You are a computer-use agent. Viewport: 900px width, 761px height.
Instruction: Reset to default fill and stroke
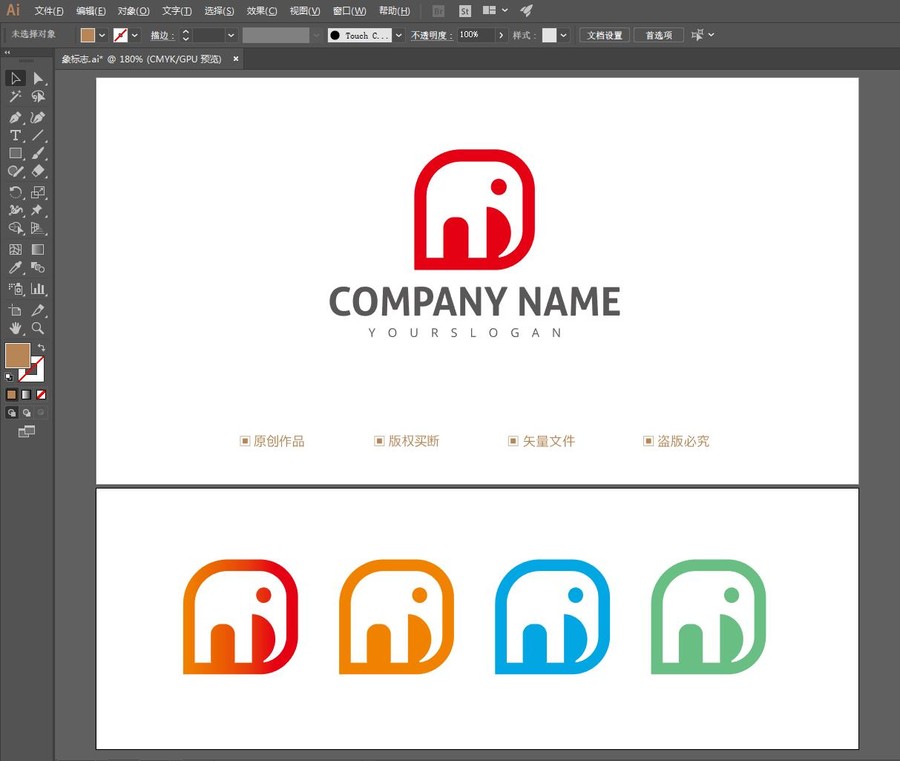point(9,377)
